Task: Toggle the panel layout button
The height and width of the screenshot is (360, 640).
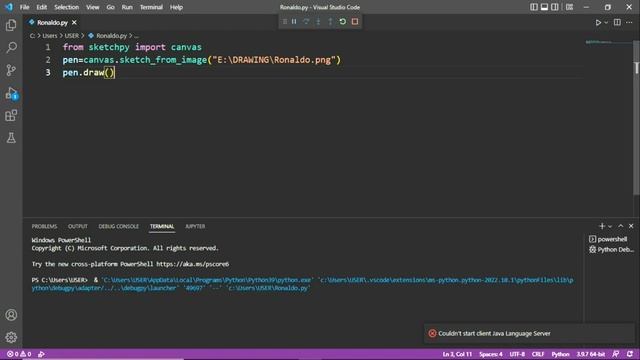Action: (544, 7)
